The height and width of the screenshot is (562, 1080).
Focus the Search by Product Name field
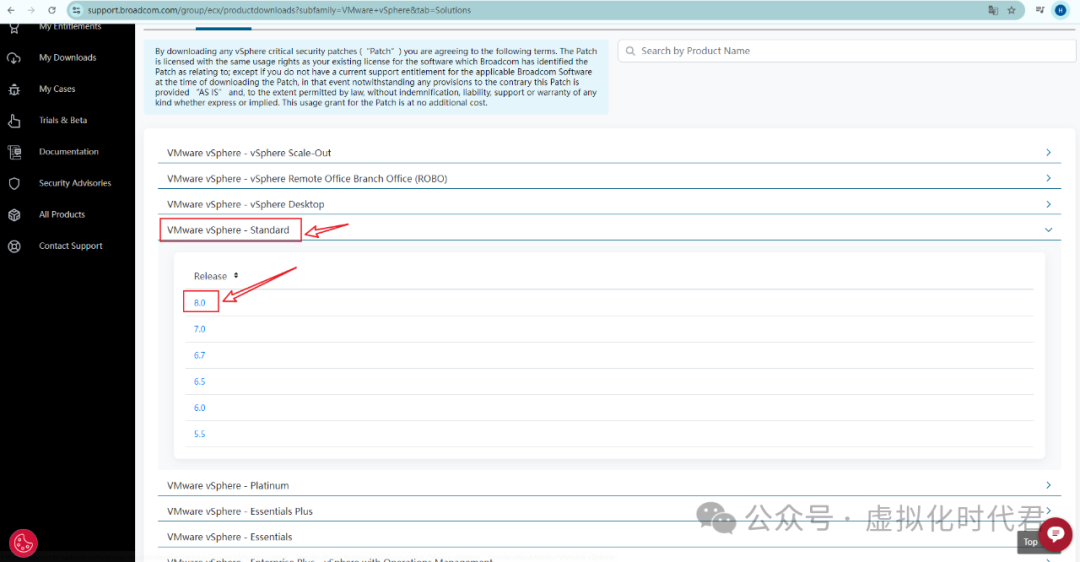click(x=847, y=51)
